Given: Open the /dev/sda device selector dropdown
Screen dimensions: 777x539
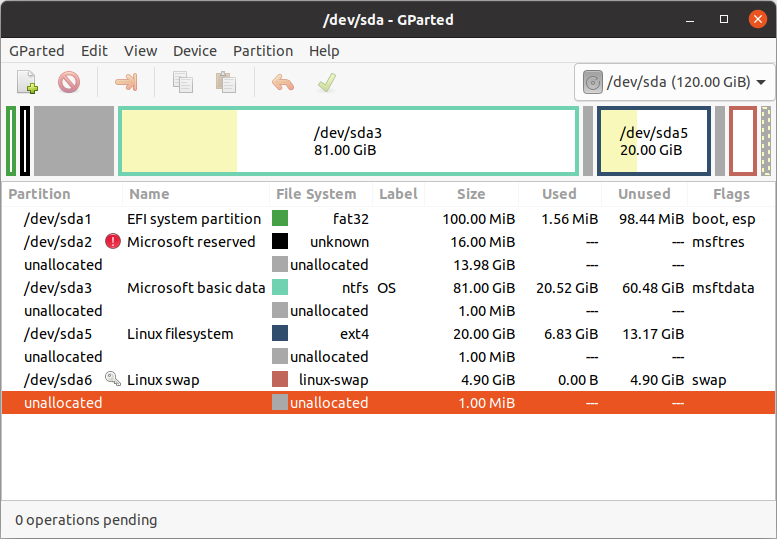Looking at the screenshot, I should click(x=674, y=82).
